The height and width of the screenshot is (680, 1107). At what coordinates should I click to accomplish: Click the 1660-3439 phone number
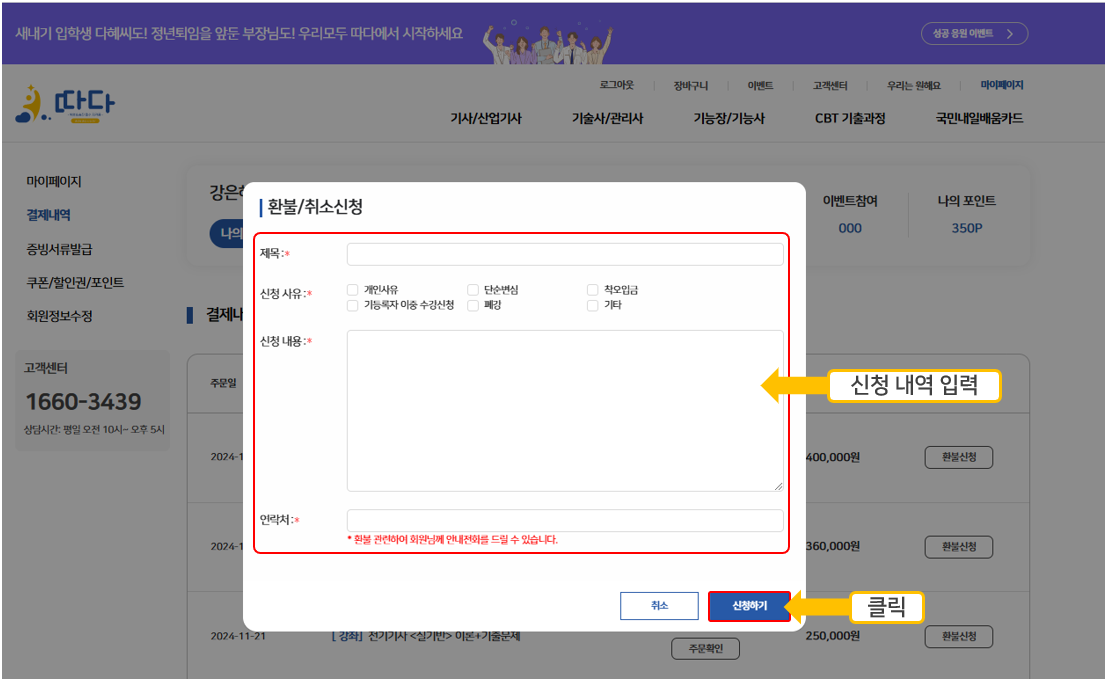[83, 402]
